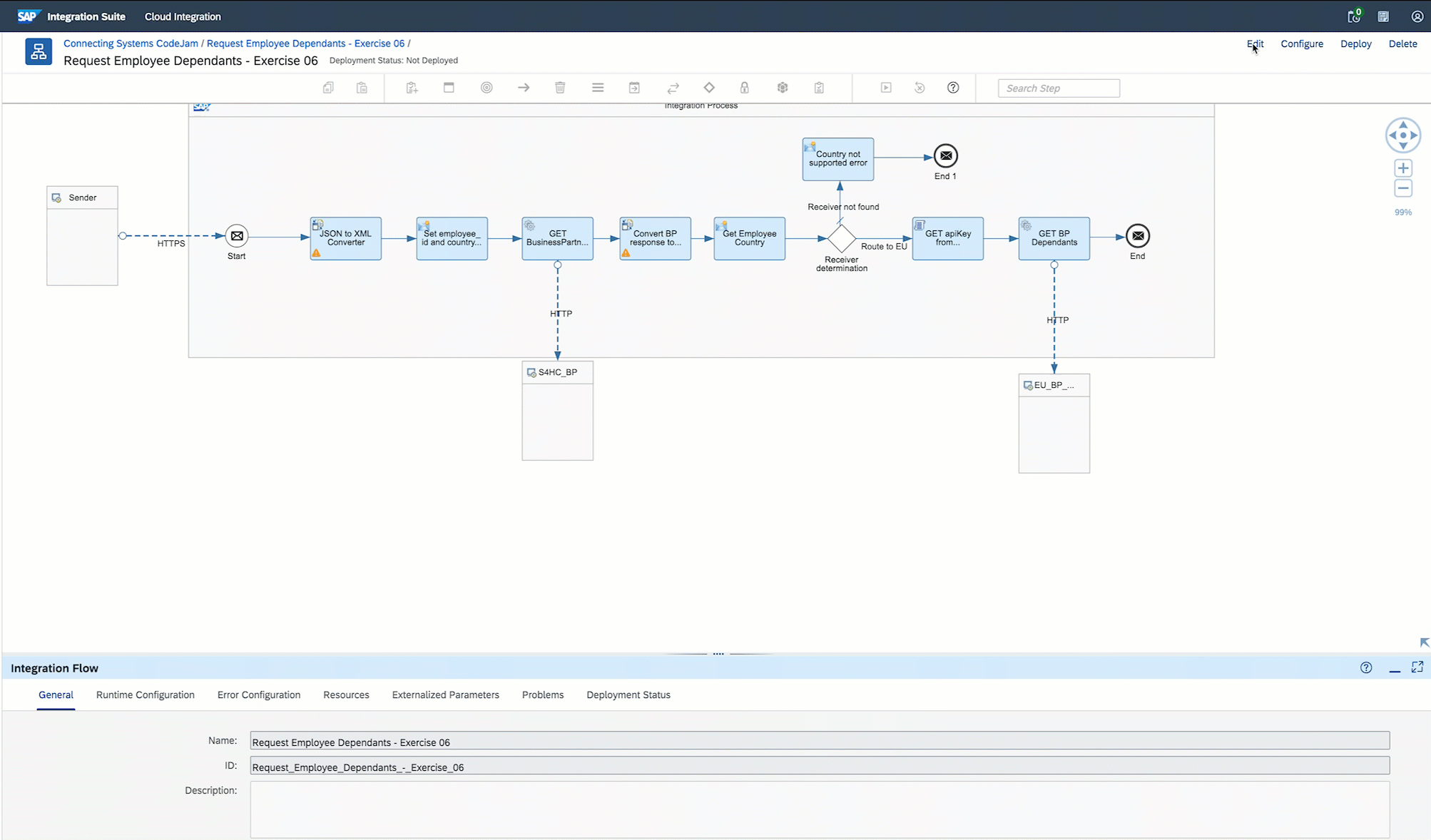Click the Resources tab in properties panel
1431x840 pixels.
[x=346, y=694]
